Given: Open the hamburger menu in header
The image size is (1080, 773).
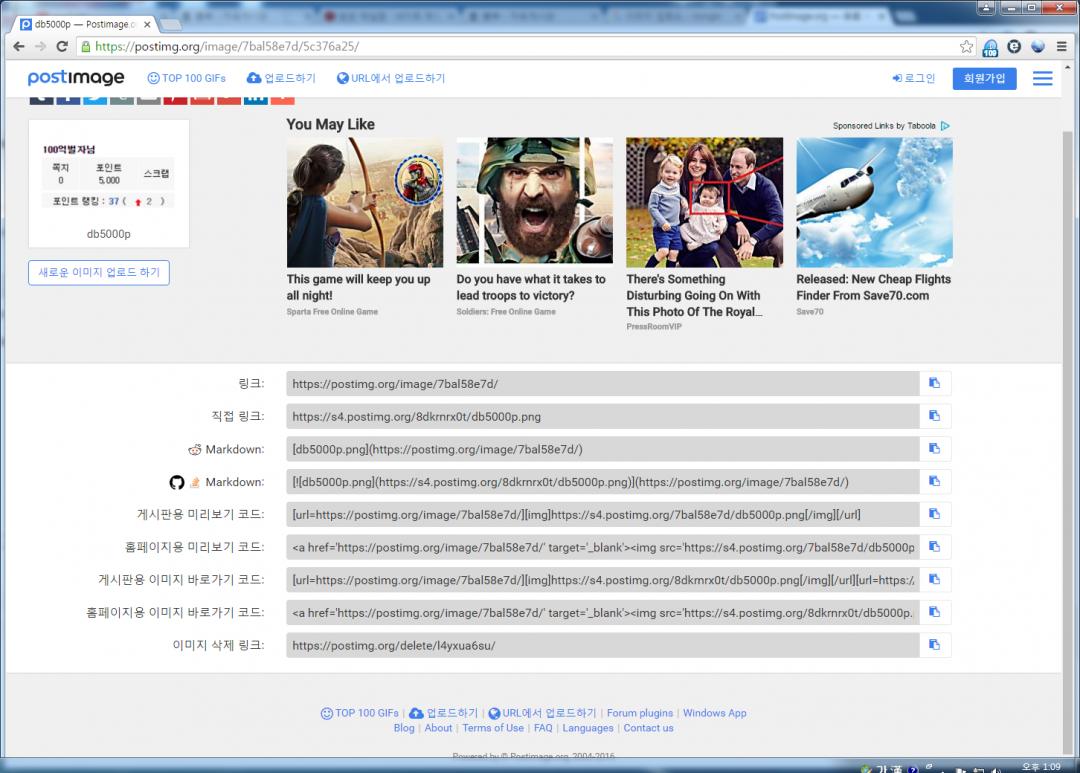Looking at the screenshot, I should [1042, 78].
